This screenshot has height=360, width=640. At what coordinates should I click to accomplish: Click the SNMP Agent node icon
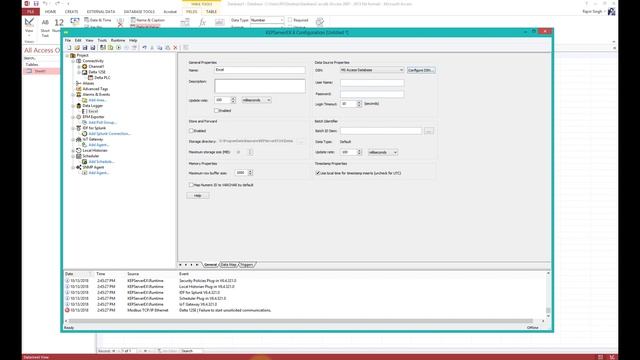click(79, 167)
